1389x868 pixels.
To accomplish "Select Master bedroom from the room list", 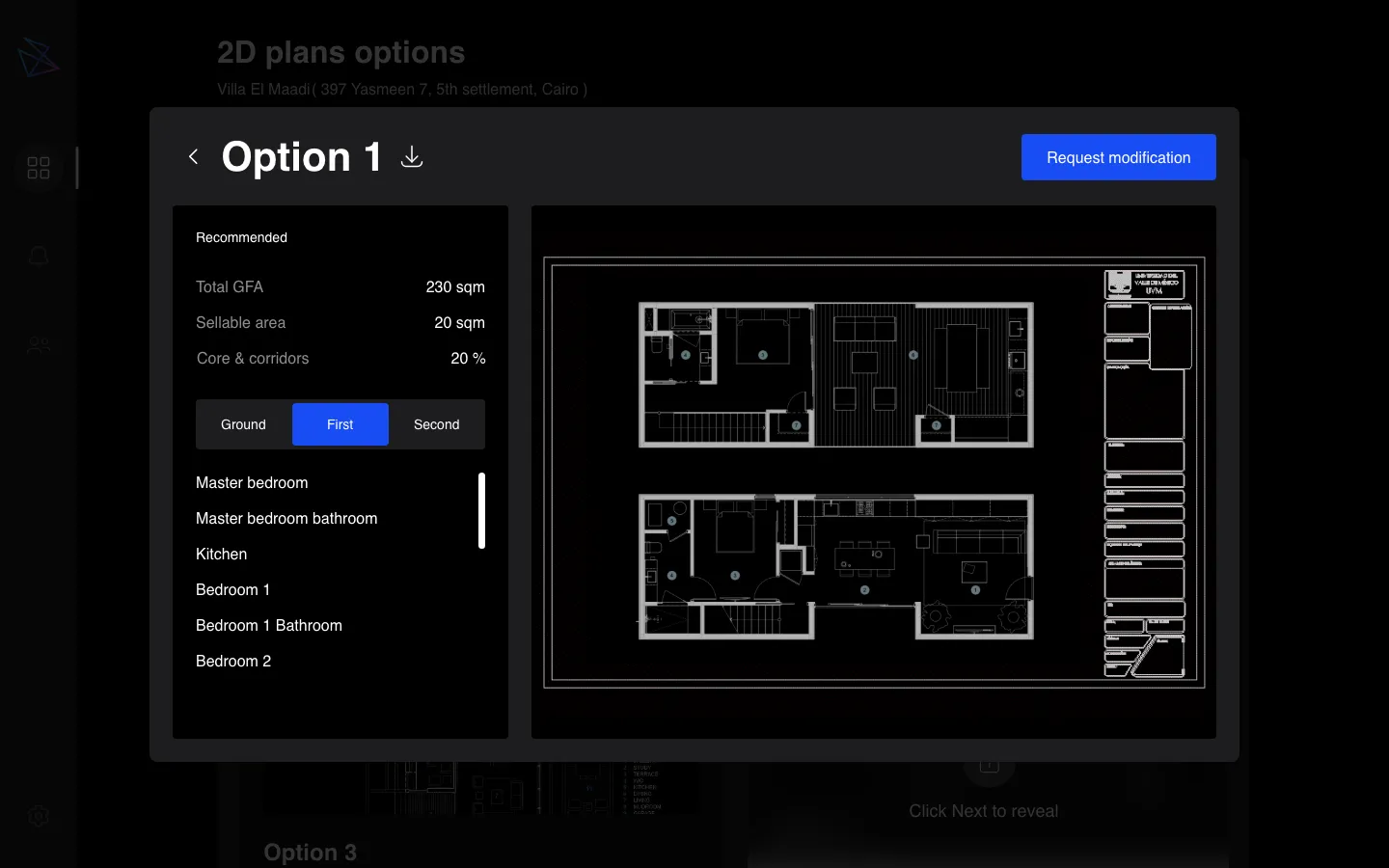I will click(x=252, y=482).
